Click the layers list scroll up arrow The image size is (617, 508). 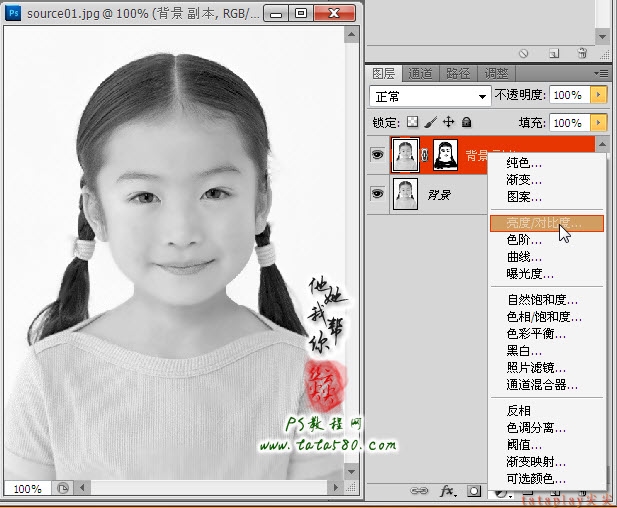coord(602,144)
